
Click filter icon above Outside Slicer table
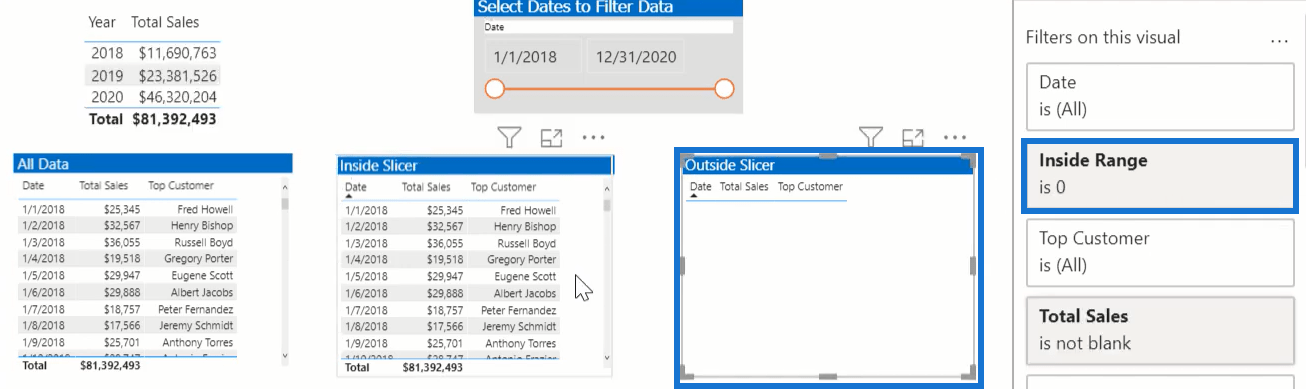point(871,136)
